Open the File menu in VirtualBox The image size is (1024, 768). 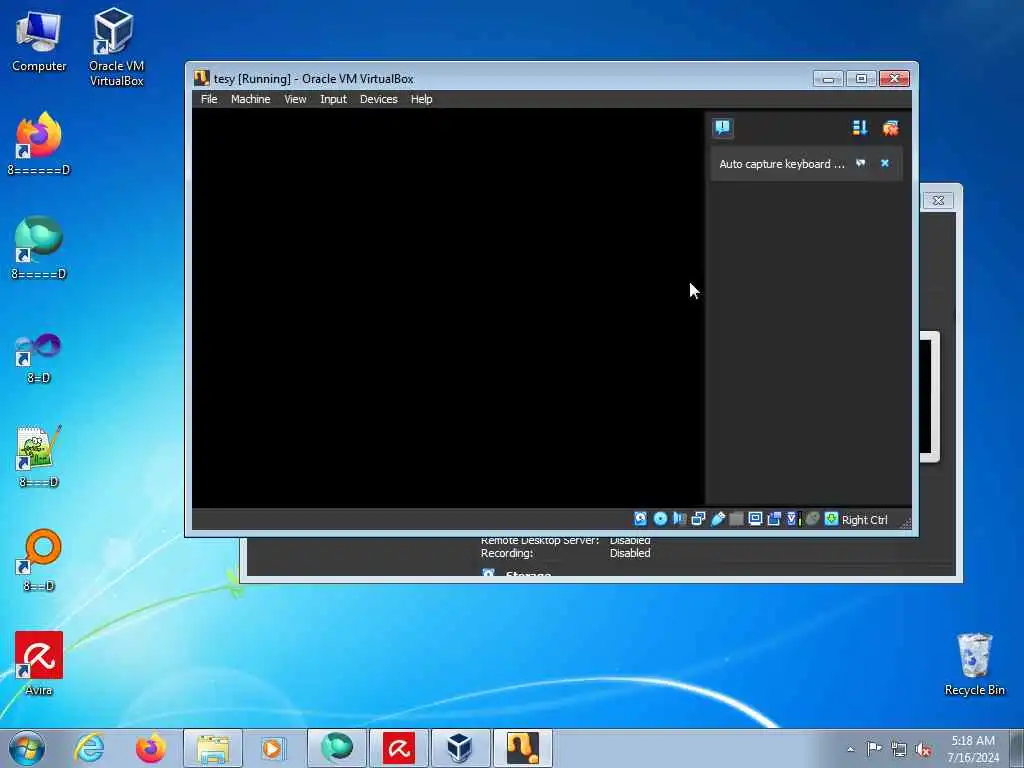(209, 99)
